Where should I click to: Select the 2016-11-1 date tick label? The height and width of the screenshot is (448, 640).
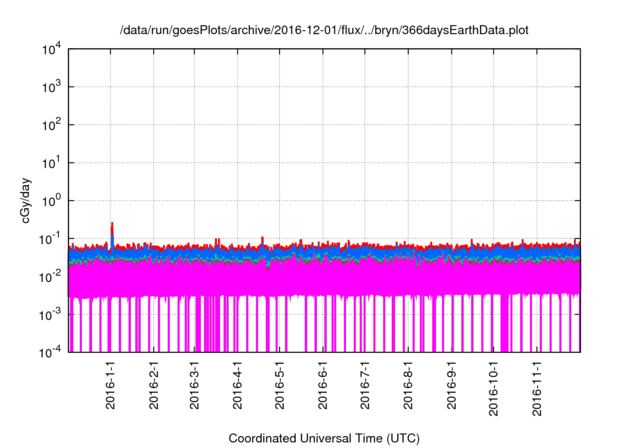click(536, 390)
